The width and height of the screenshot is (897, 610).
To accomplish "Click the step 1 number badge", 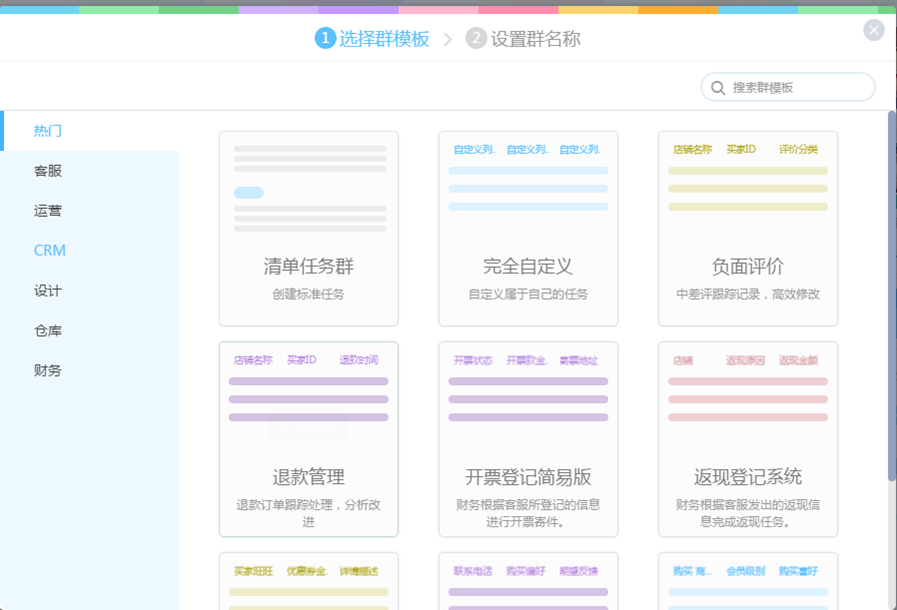I will pos(325,38).
